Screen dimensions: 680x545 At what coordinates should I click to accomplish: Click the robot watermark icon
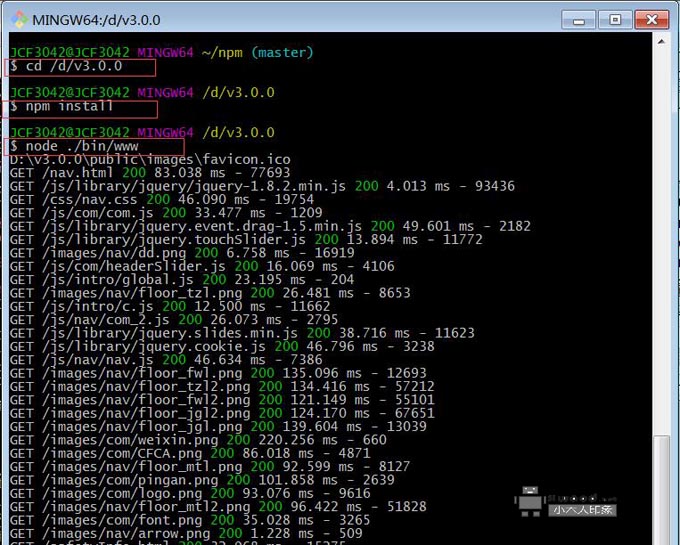click(530, 501)
